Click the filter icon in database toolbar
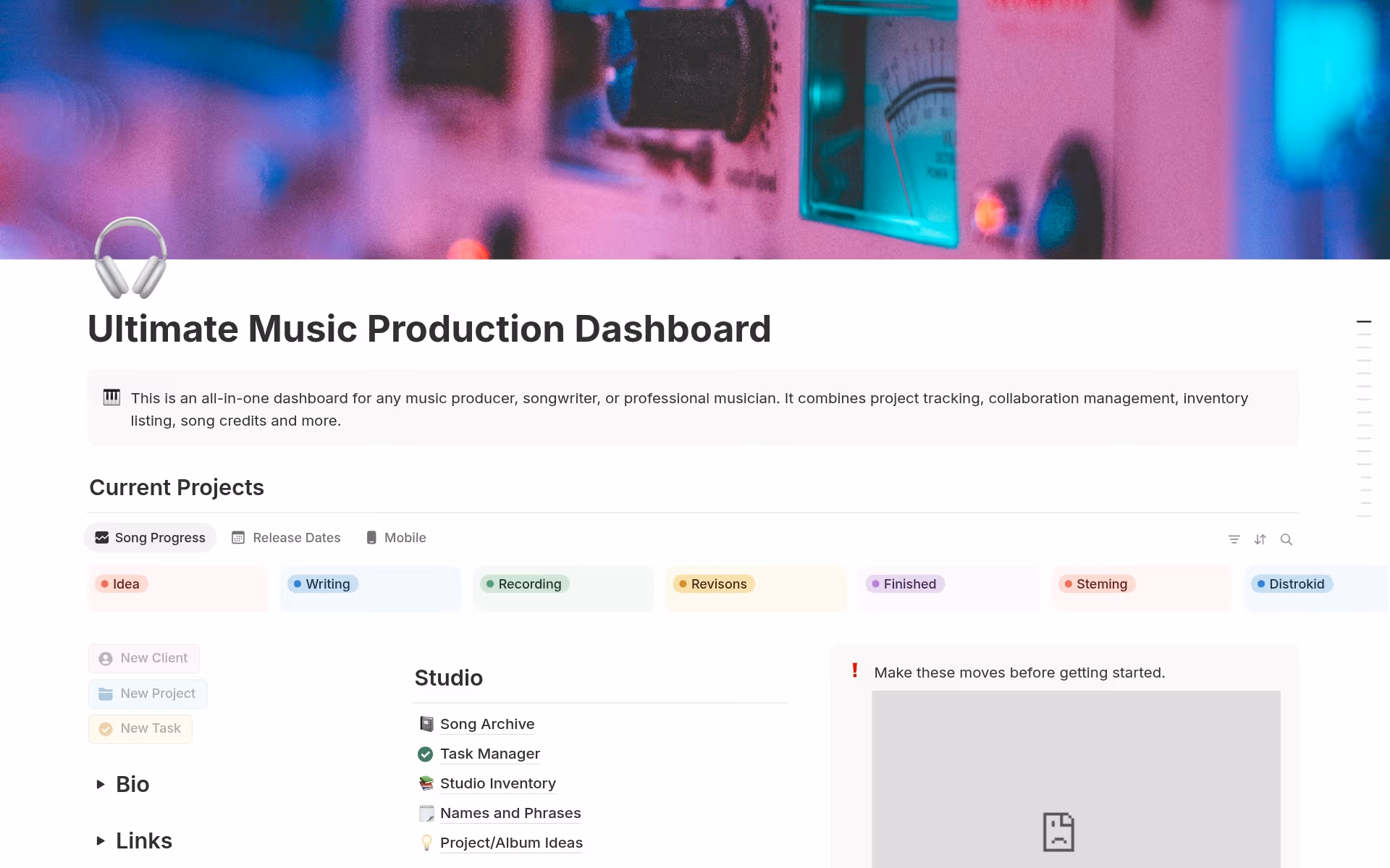1390x868 pixels. click(1234, 539)
